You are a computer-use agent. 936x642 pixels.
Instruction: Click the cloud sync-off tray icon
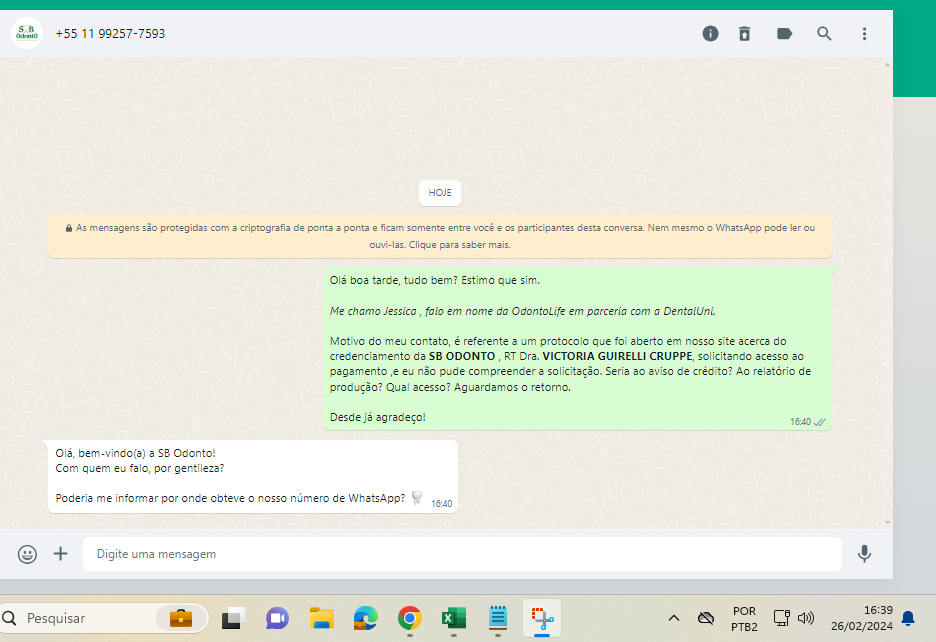point(706,618)
